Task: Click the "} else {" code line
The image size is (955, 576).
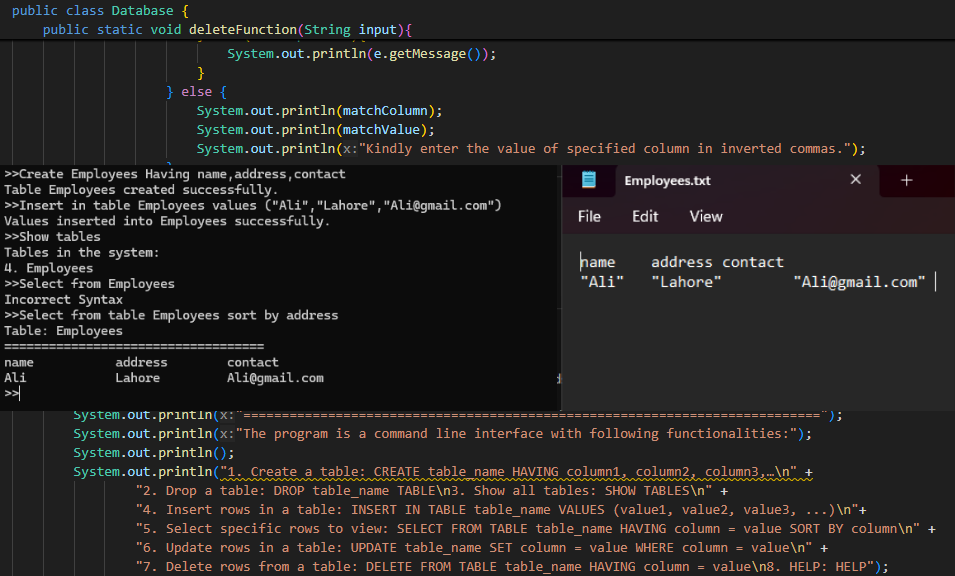Action: 197,92
